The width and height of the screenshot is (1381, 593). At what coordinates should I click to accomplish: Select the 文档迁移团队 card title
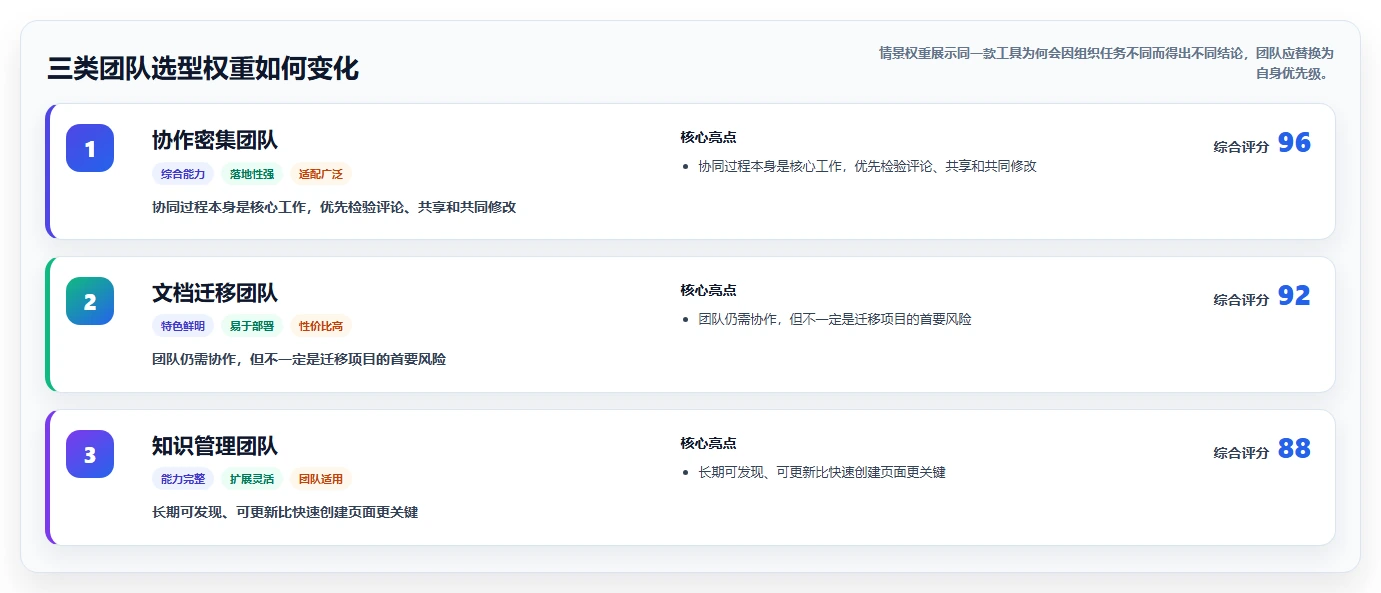tap(215, 293)
